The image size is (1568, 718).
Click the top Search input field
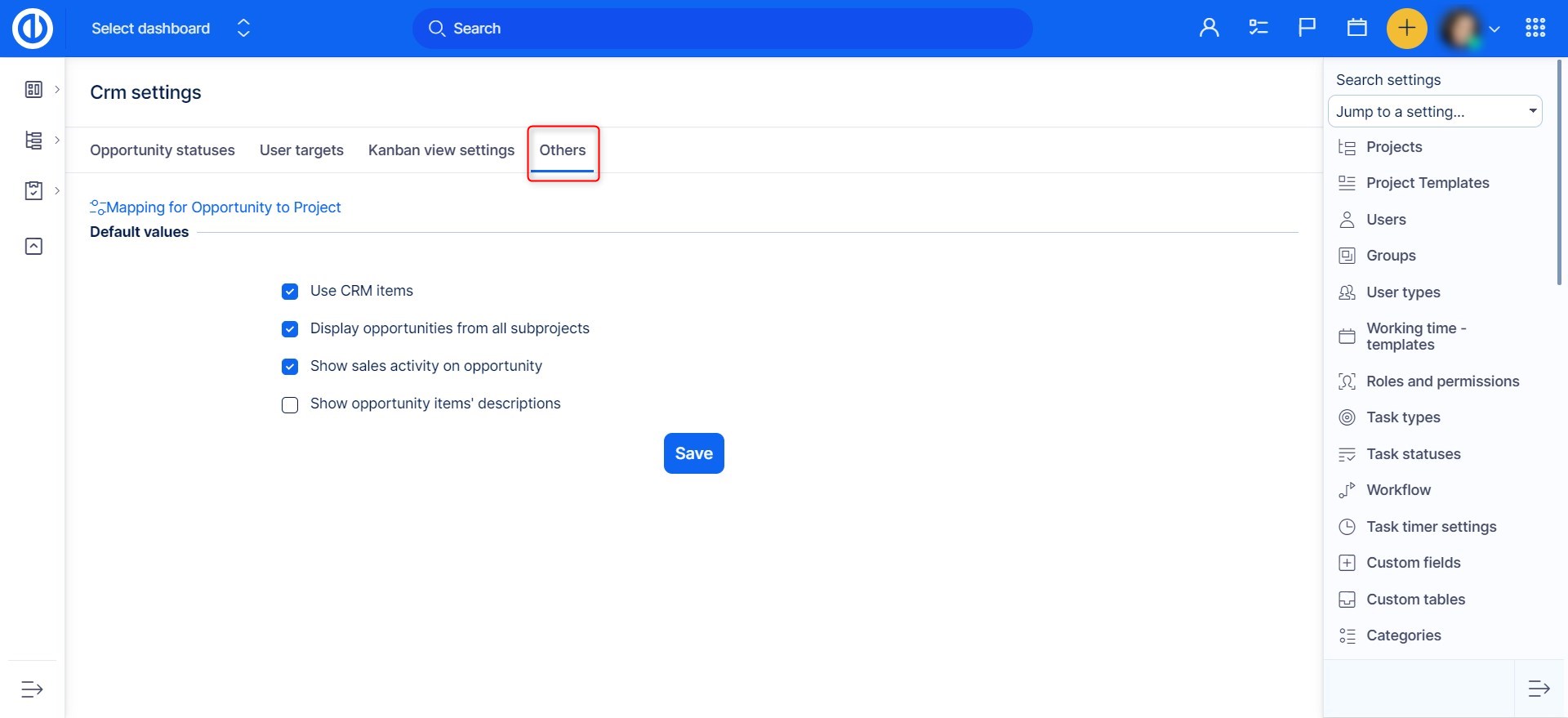click(722, 29)
